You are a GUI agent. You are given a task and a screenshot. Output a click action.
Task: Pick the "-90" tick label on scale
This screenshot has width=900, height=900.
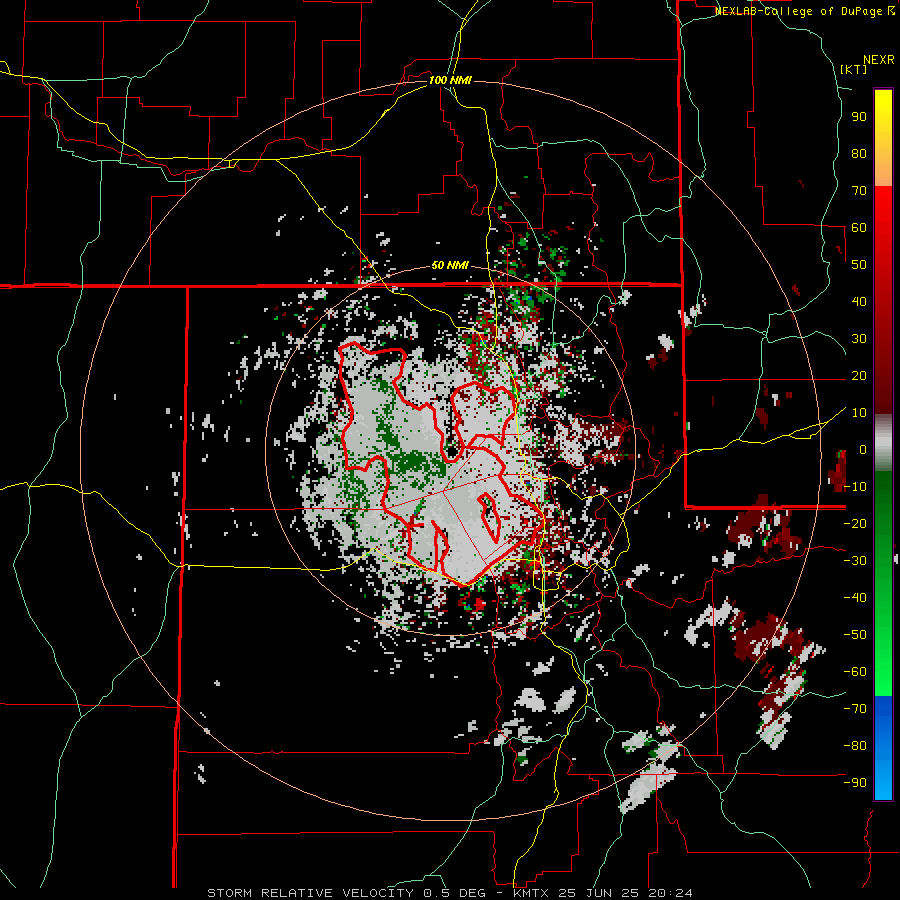tap(855, 783)
